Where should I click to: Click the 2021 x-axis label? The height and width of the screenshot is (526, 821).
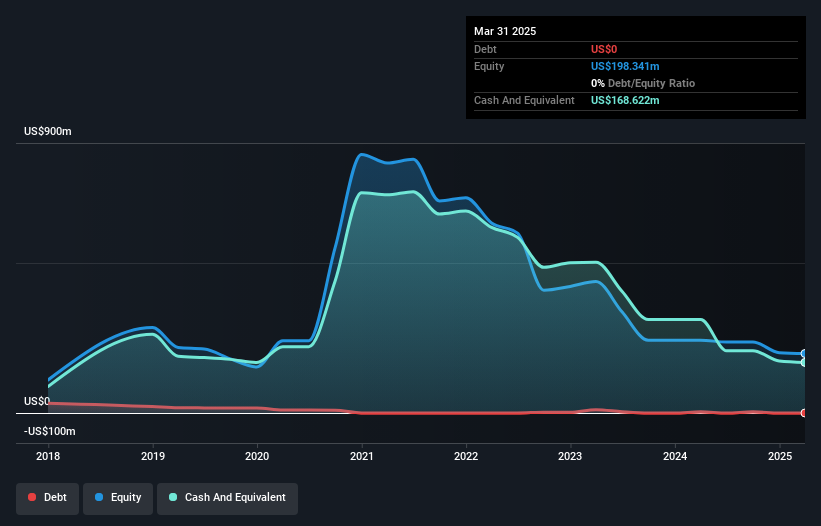tap(362, 456)
